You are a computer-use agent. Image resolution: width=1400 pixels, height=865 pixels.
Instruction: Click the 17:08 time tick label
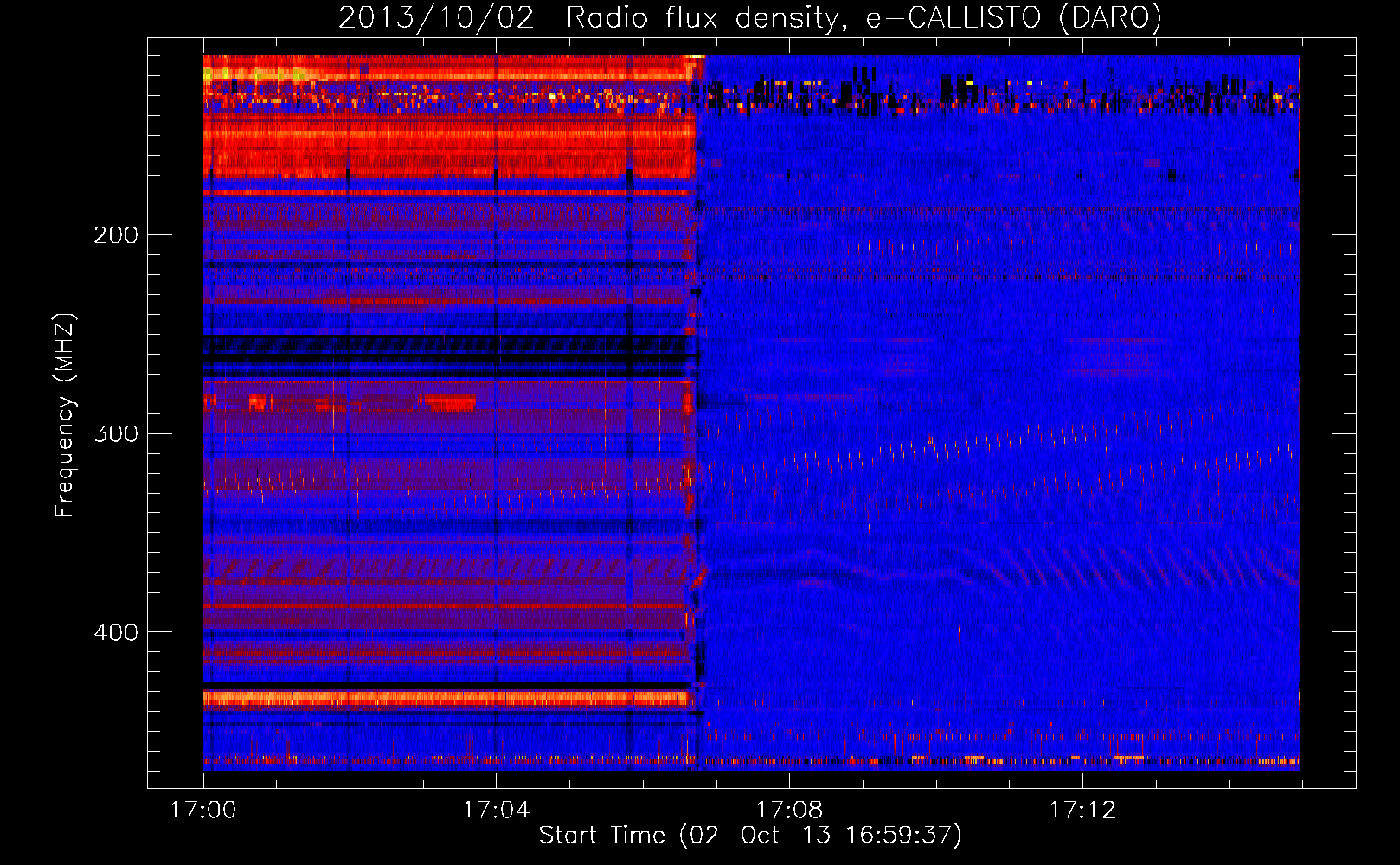(789, 811)
